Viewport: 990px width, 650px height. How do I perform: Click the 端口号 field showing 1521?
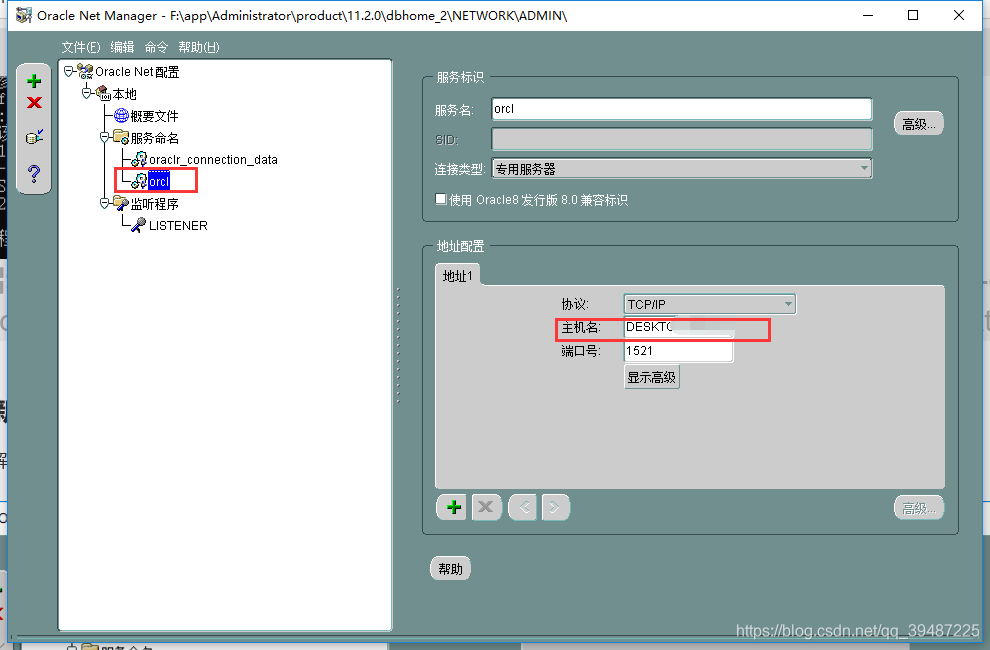pos(679,351)
